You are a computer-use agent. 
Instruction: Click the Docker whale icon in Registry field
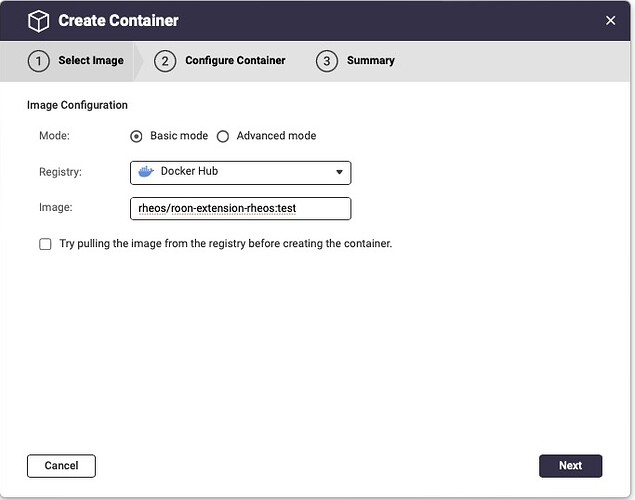[x=146, y=172]
